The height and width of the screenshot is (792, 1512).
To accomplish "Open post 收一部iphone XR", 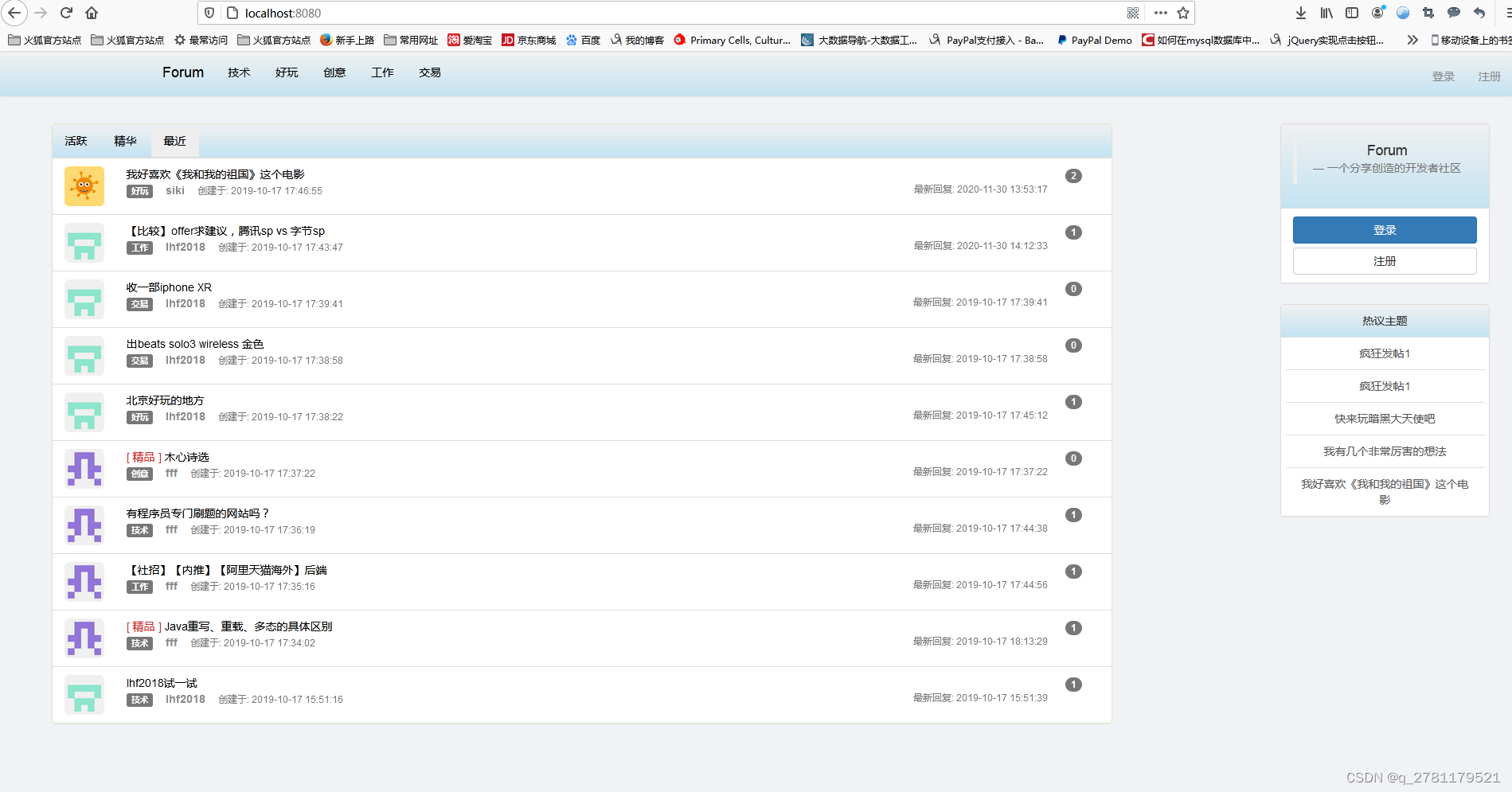I will (169, 287).
